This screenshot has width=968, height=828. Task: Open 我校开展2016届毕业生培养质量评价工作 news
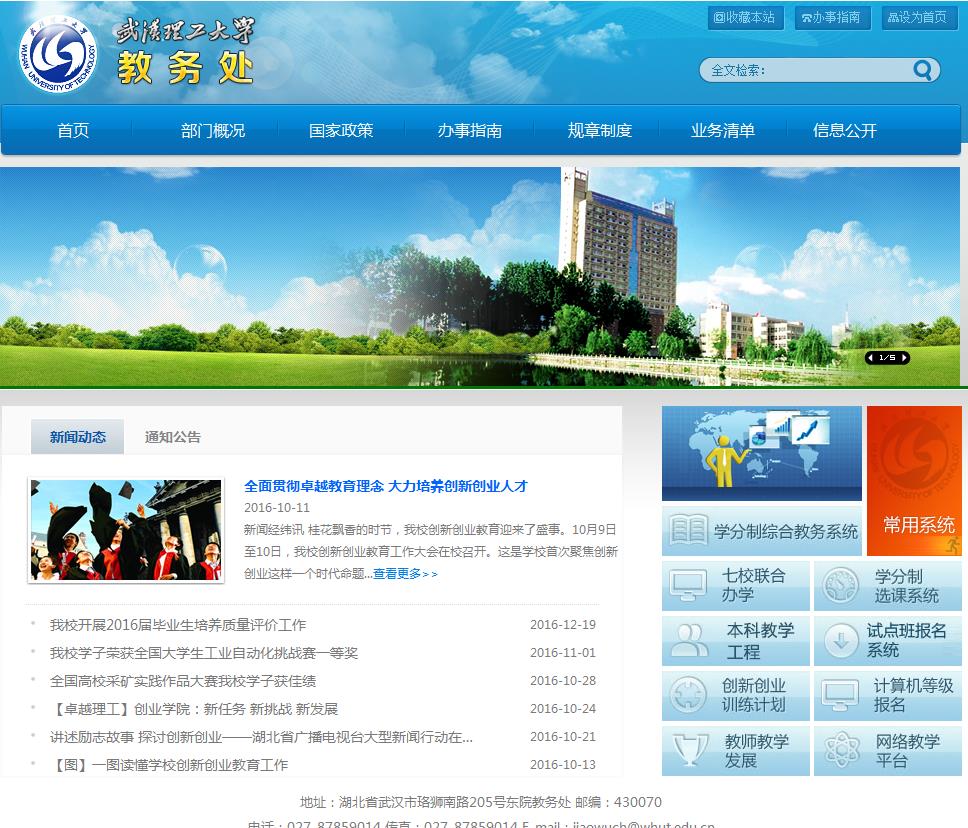coord(178,625)
